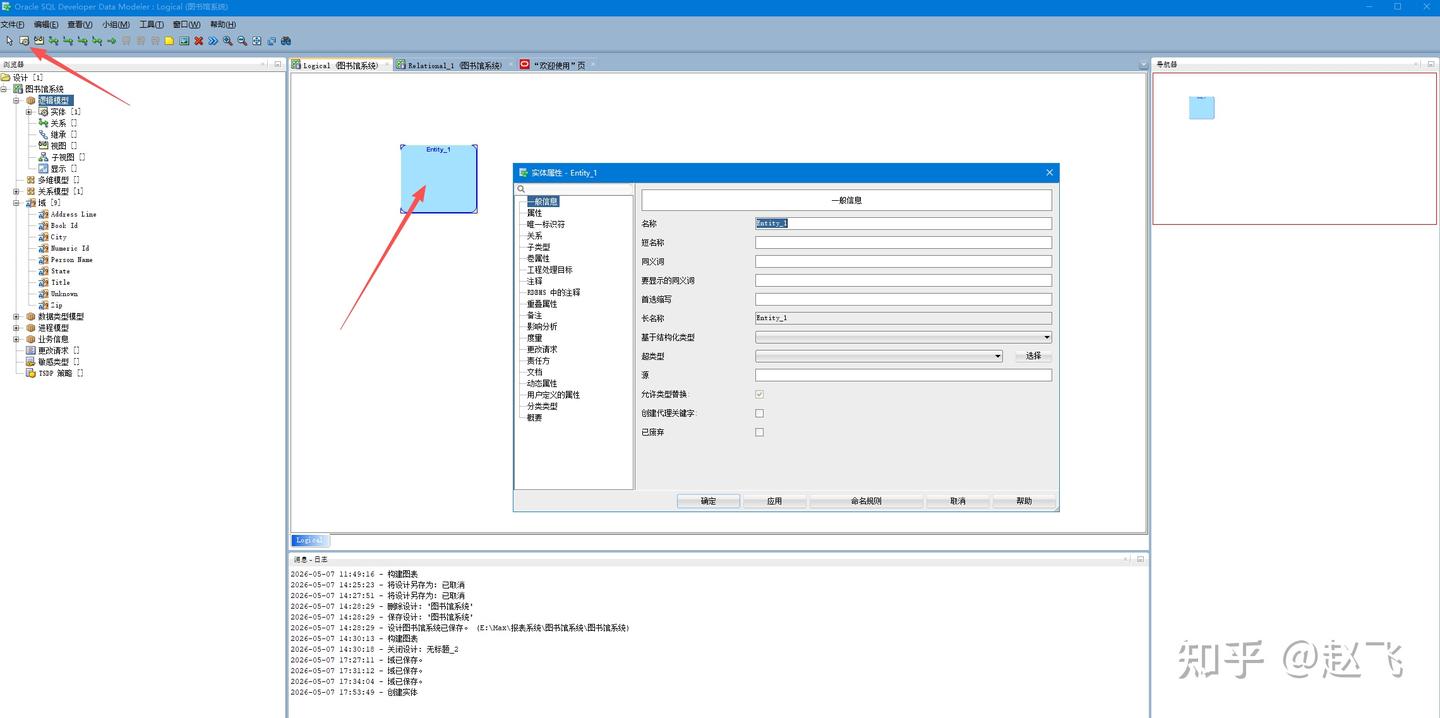1440x718 pixels.
Task: Collapse the 逻辑模型 tree node
Action: click(x=16, y=100)
